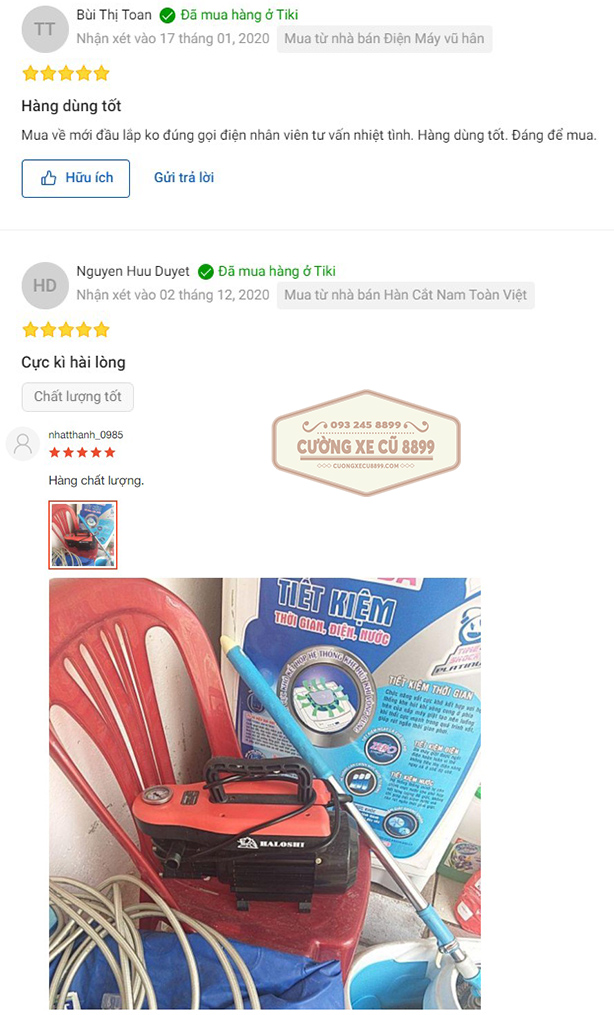Click the yellow star rating of Bùi Thị Toan's review
The image size is (614, 1015).
point(65,73)
